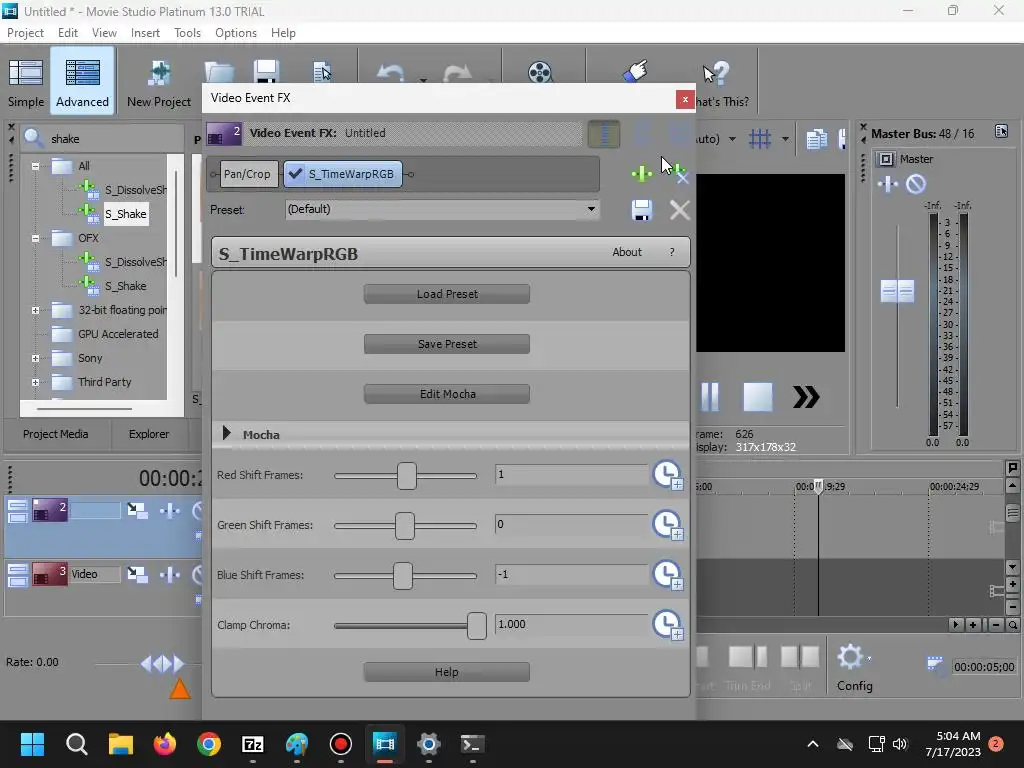
Task: Click the Master Bus volume fader
Action: tap(897, 291)
